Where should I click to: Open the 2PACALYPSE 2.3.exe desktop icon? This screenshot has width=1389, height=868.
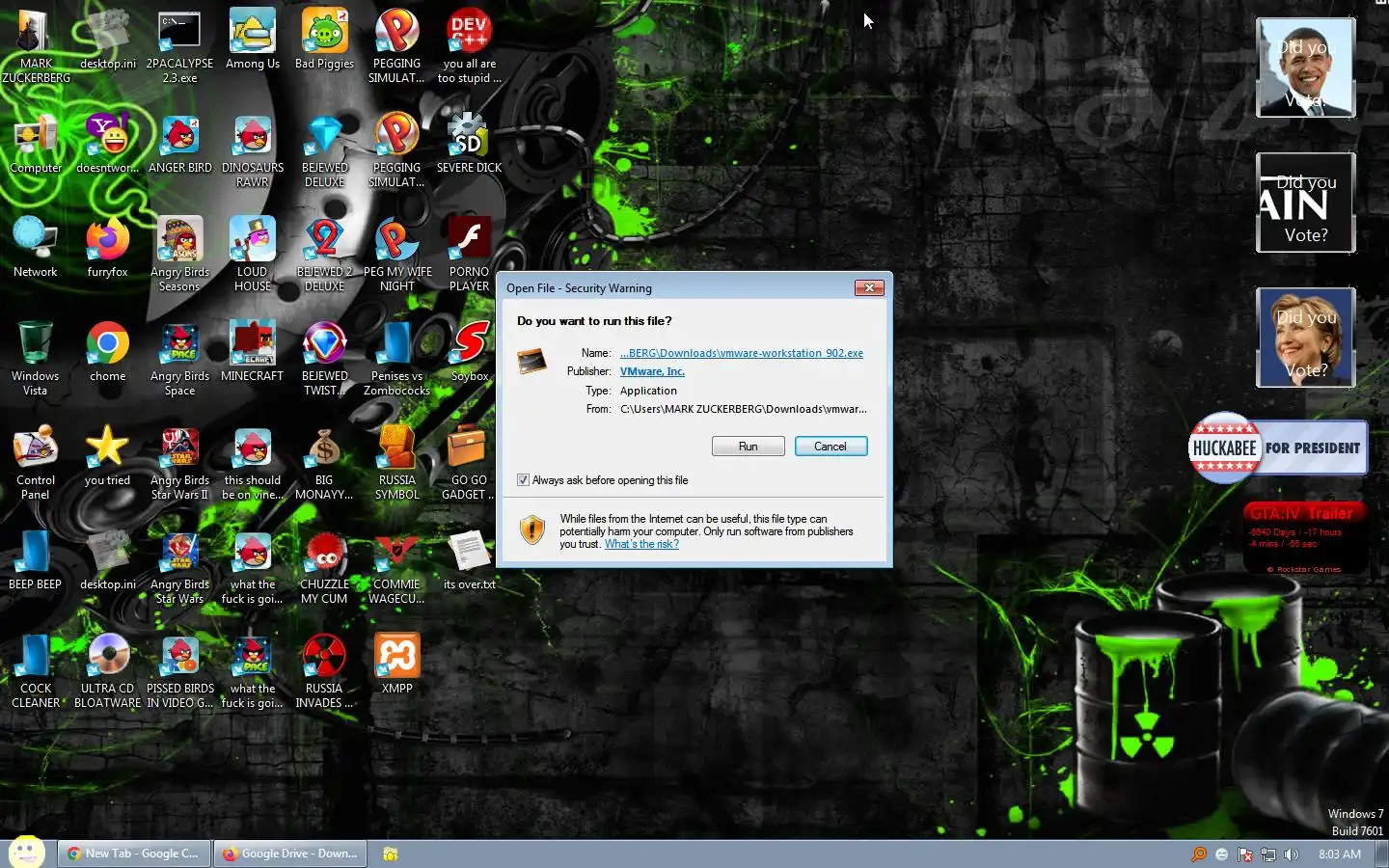pyautogui.click(x=179, y=44)
